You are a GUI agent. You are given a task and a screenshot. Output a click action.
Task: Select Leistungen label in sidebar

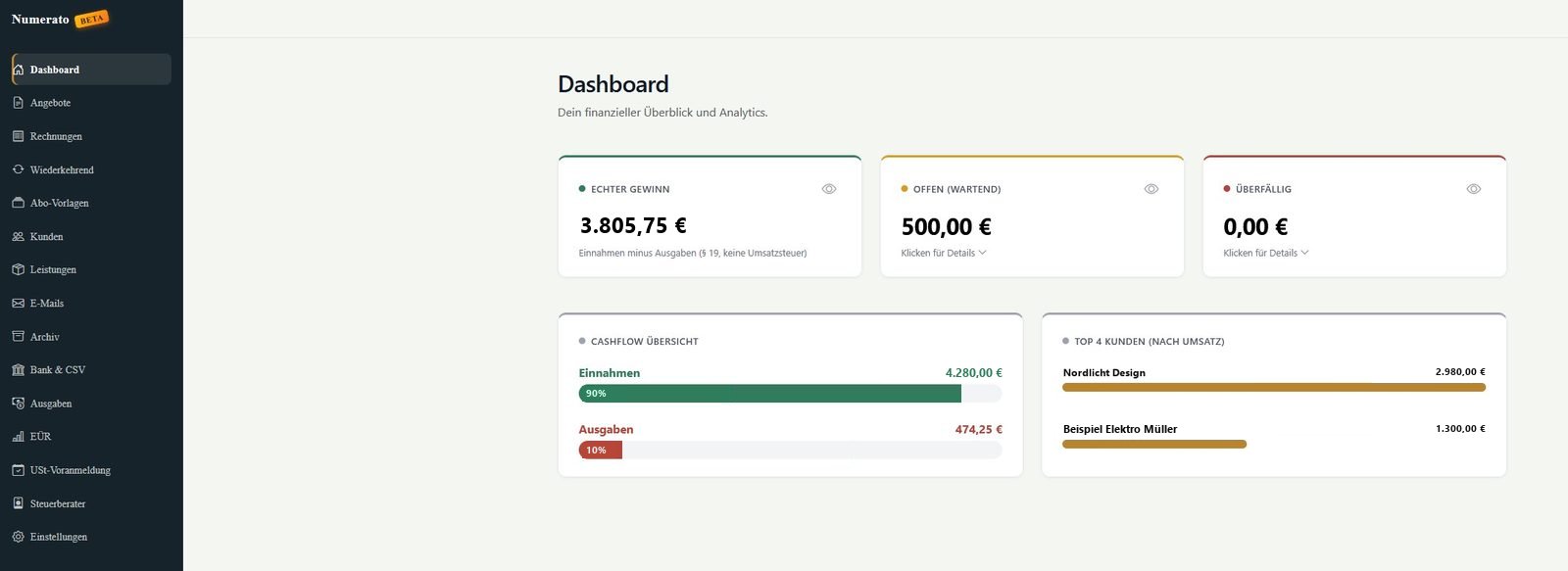pos(53,269)
